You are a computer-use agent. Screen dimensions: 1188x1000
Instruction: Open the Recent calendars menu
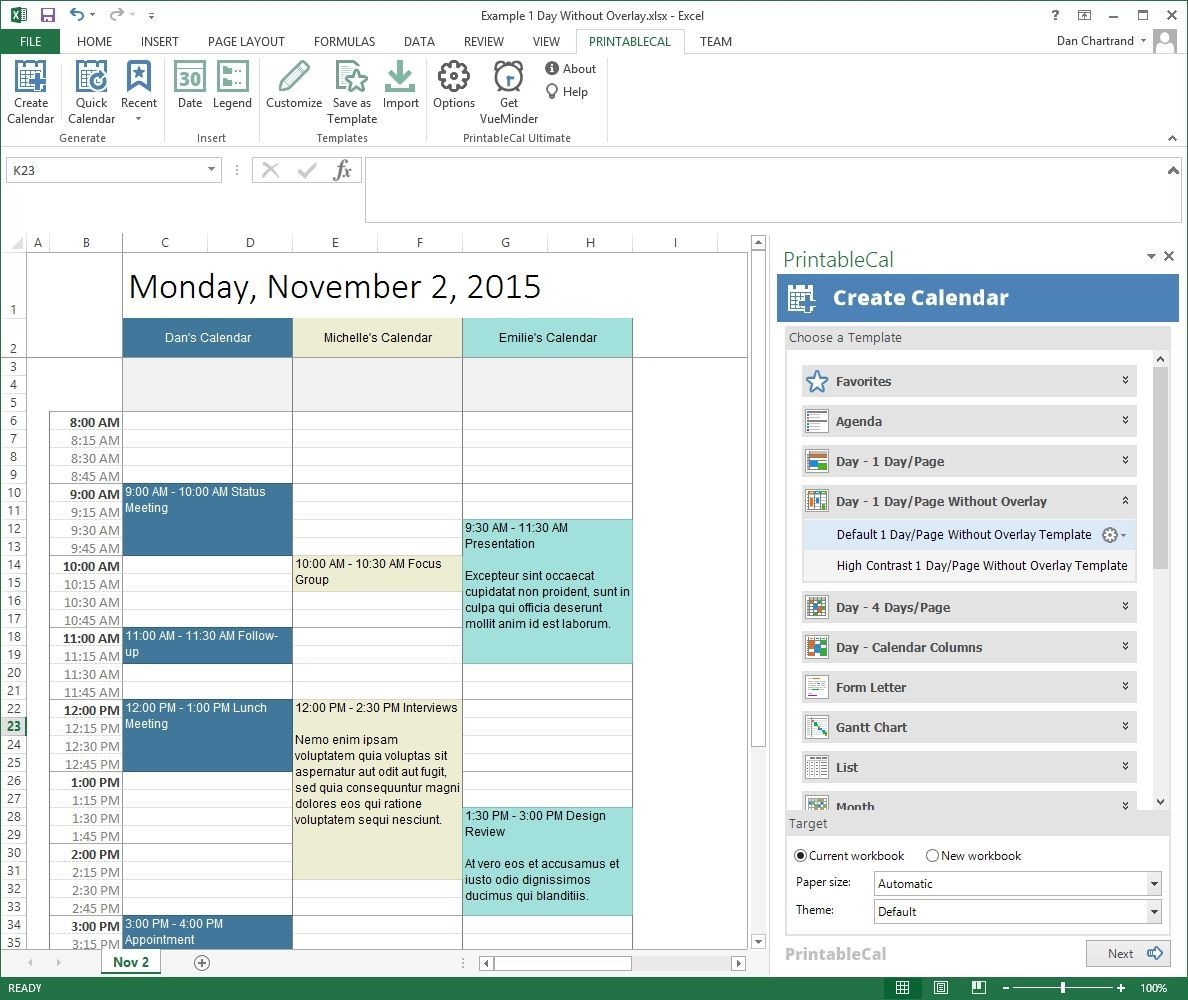pyautogui.click(x=139, y=92)
